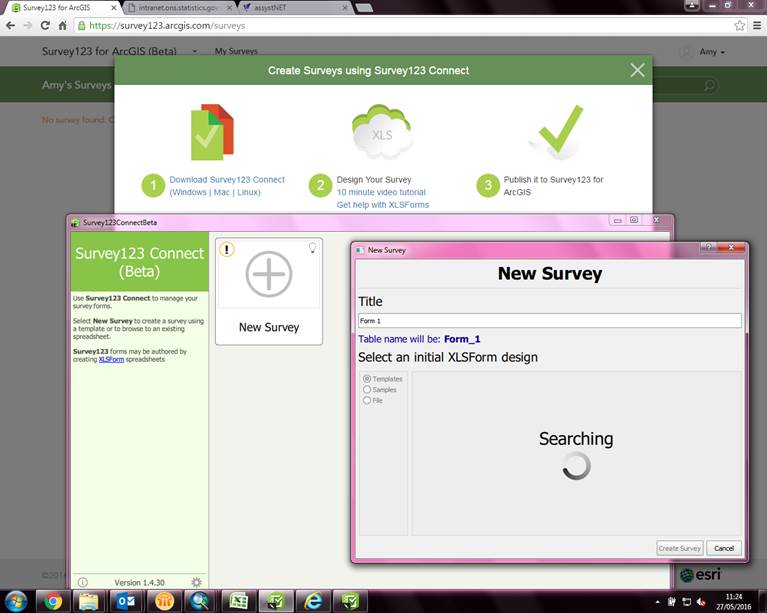Click the 'Version 1.4.30' text
The height and width of the screenshot is (613, 767).
[139, 583]
